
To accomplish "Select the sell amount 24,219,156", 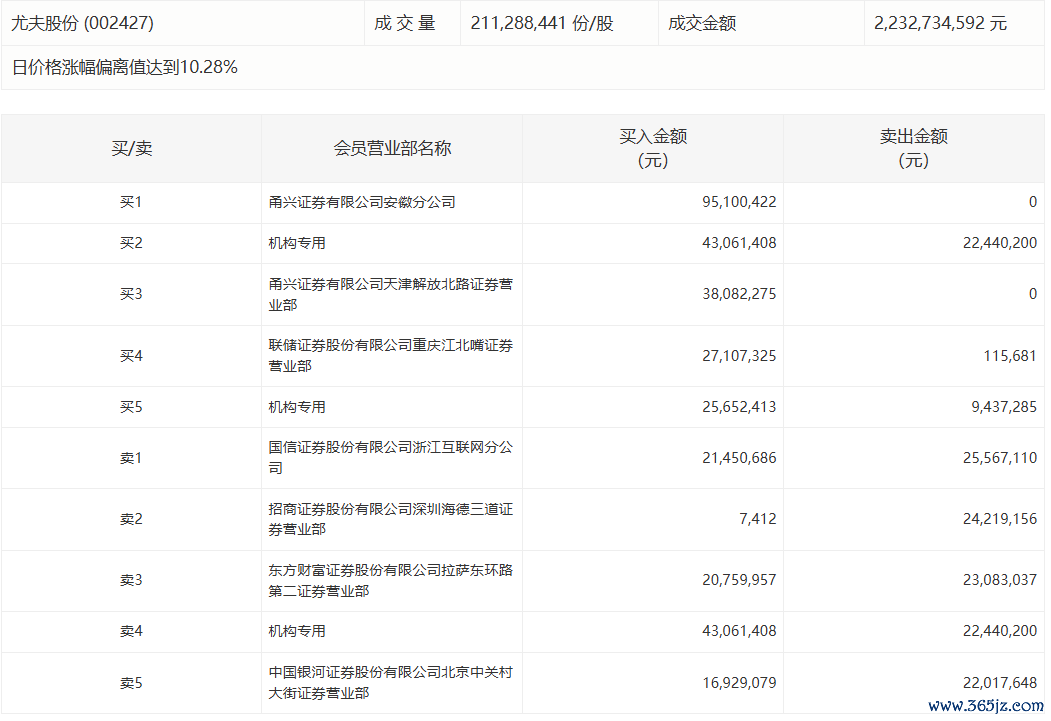I will [996, 519].
